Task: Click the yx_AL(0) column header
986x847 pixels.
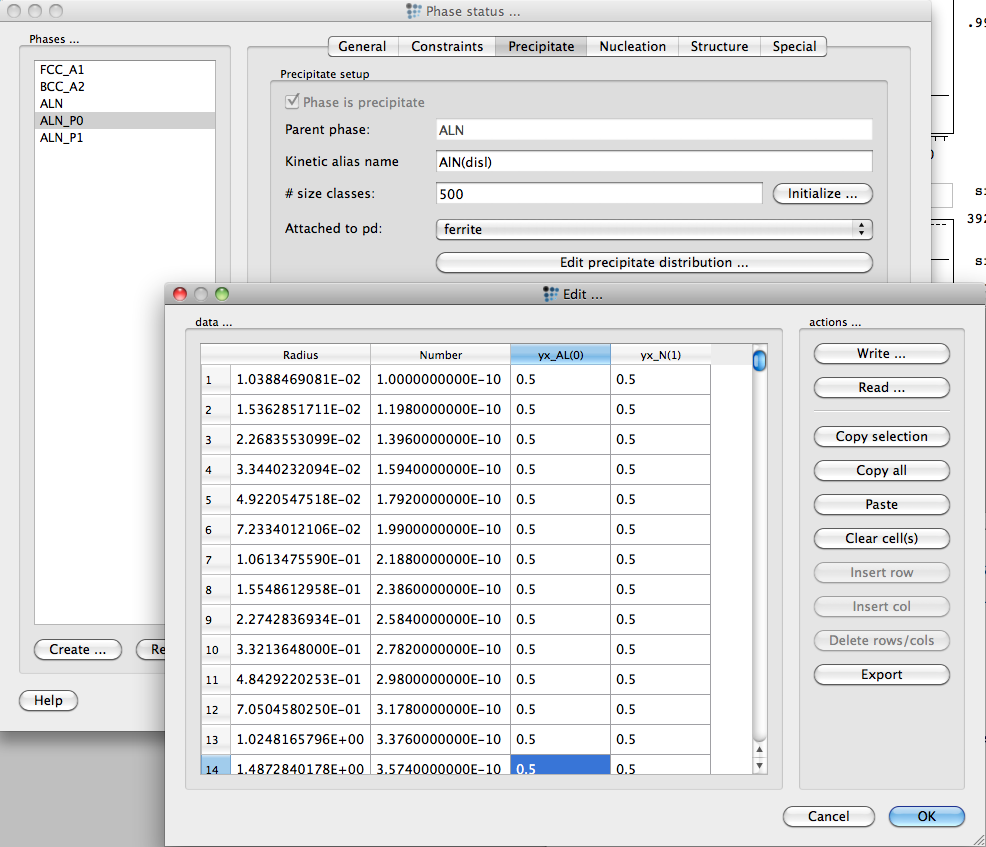Action: pos(560,355)
